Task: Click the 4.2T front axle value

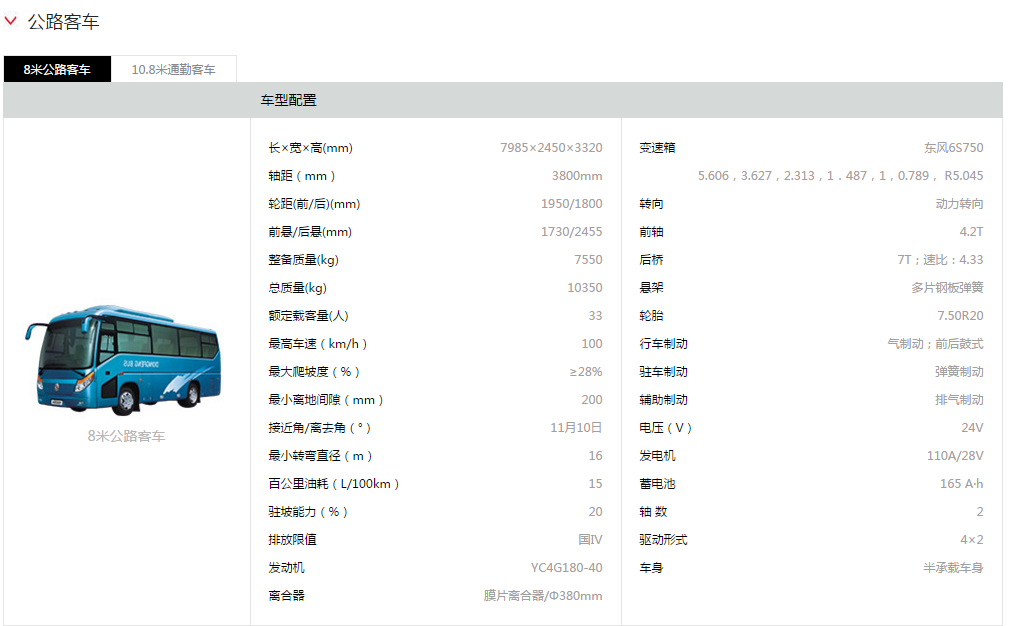Action: coord(971,232)
